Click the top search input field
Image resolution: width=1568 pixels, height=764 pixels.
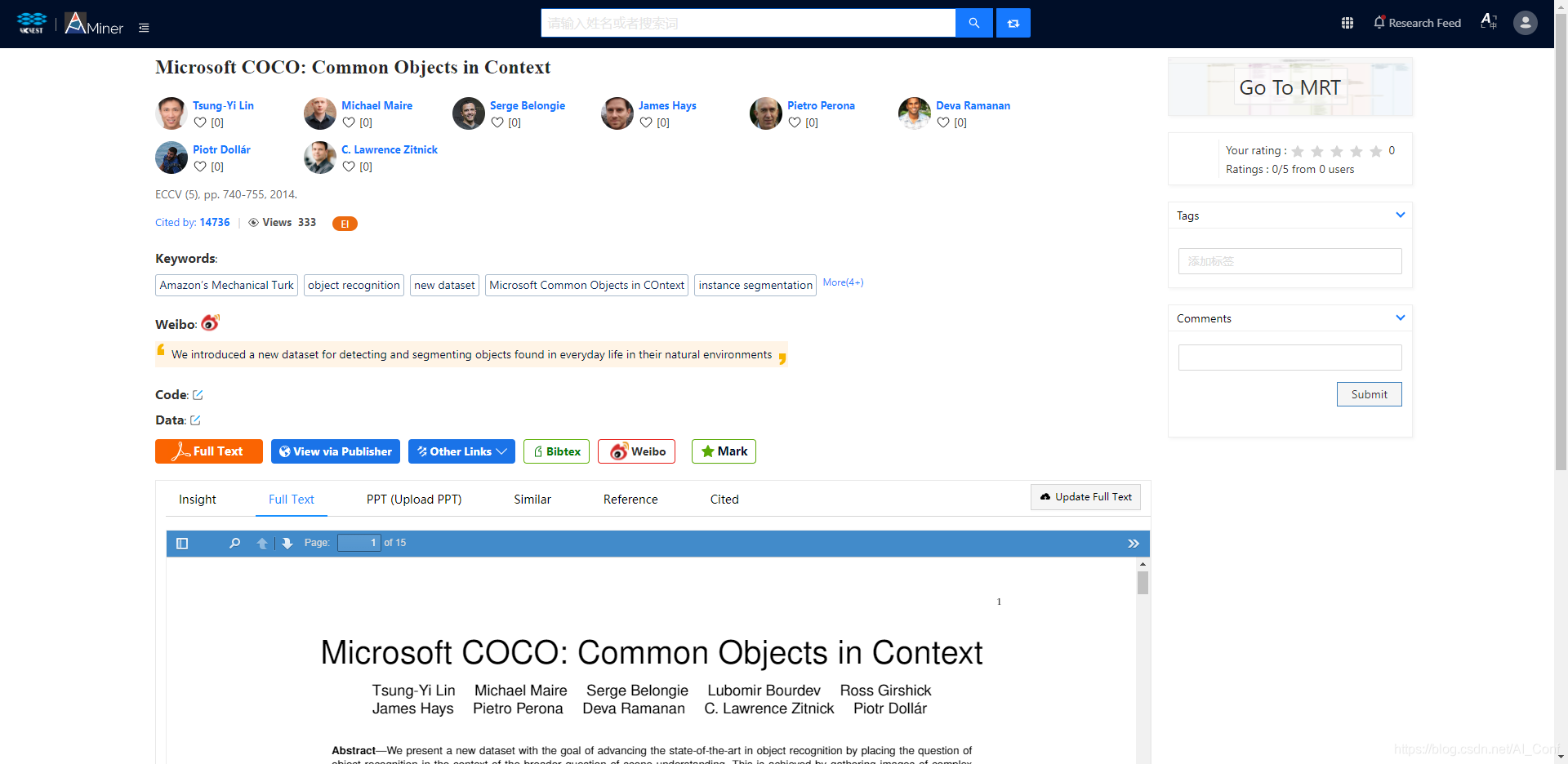click(x=748, y=23)
